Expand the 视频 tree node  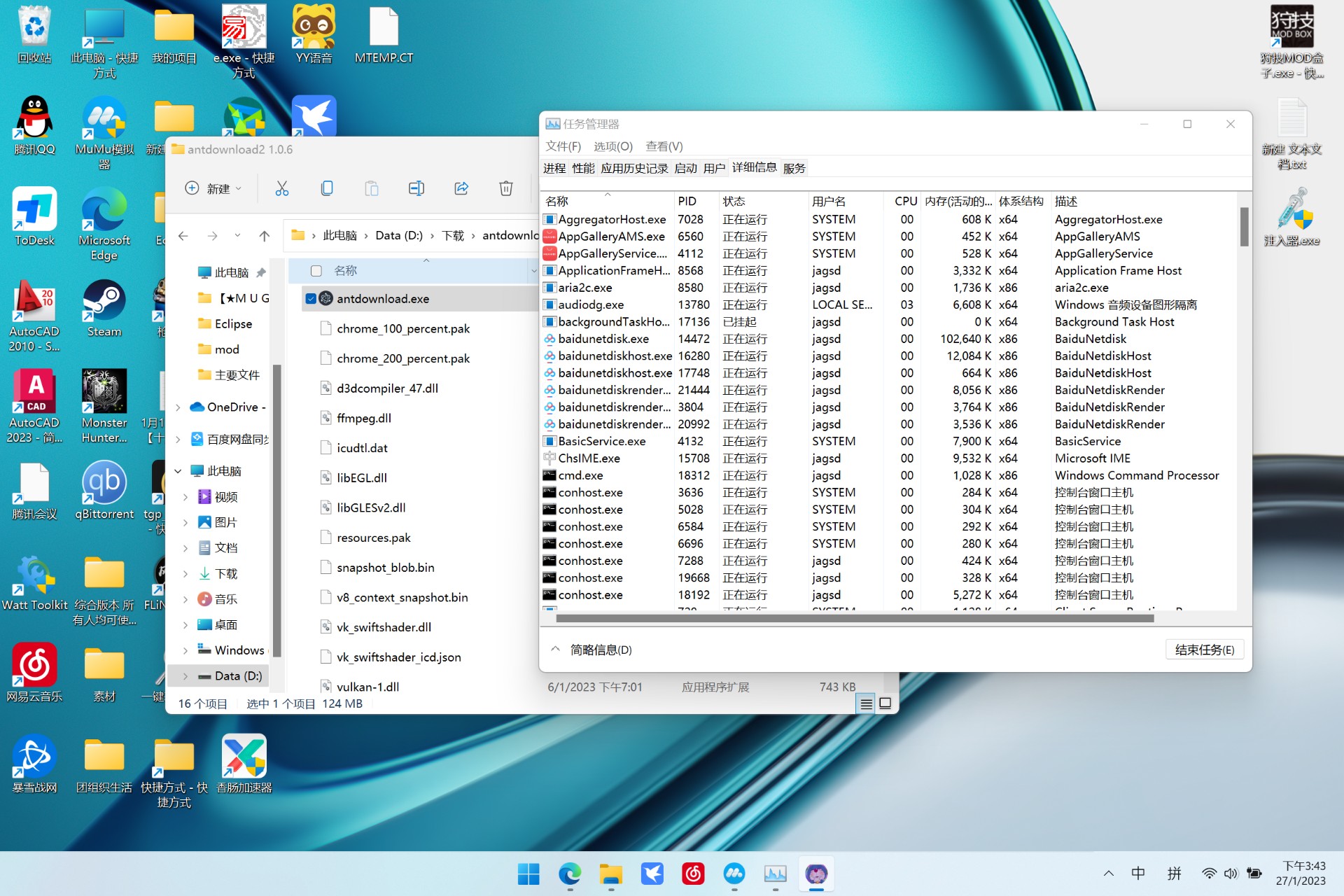coord(185,497)
